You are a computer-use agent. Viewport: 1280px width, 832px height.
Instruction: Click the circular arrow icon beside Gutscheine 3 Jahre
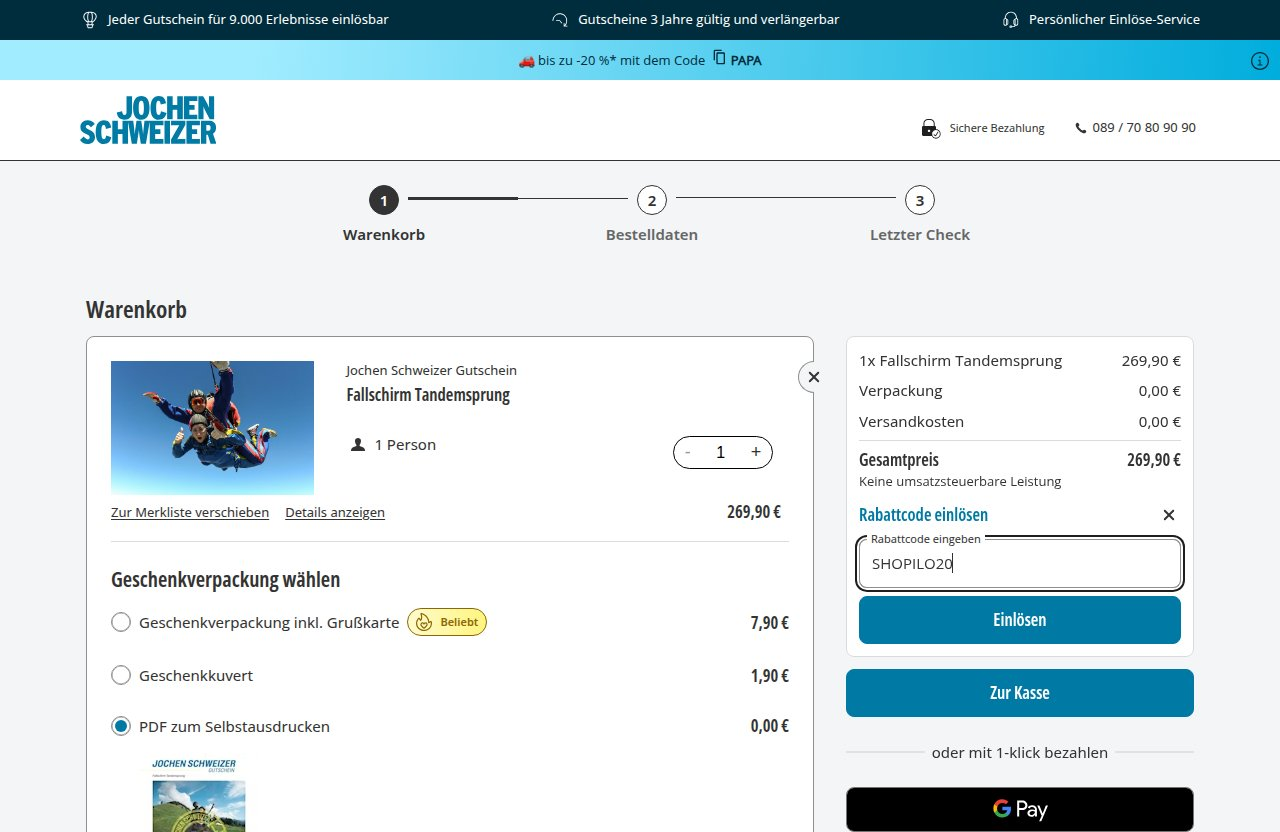point(560,20)
